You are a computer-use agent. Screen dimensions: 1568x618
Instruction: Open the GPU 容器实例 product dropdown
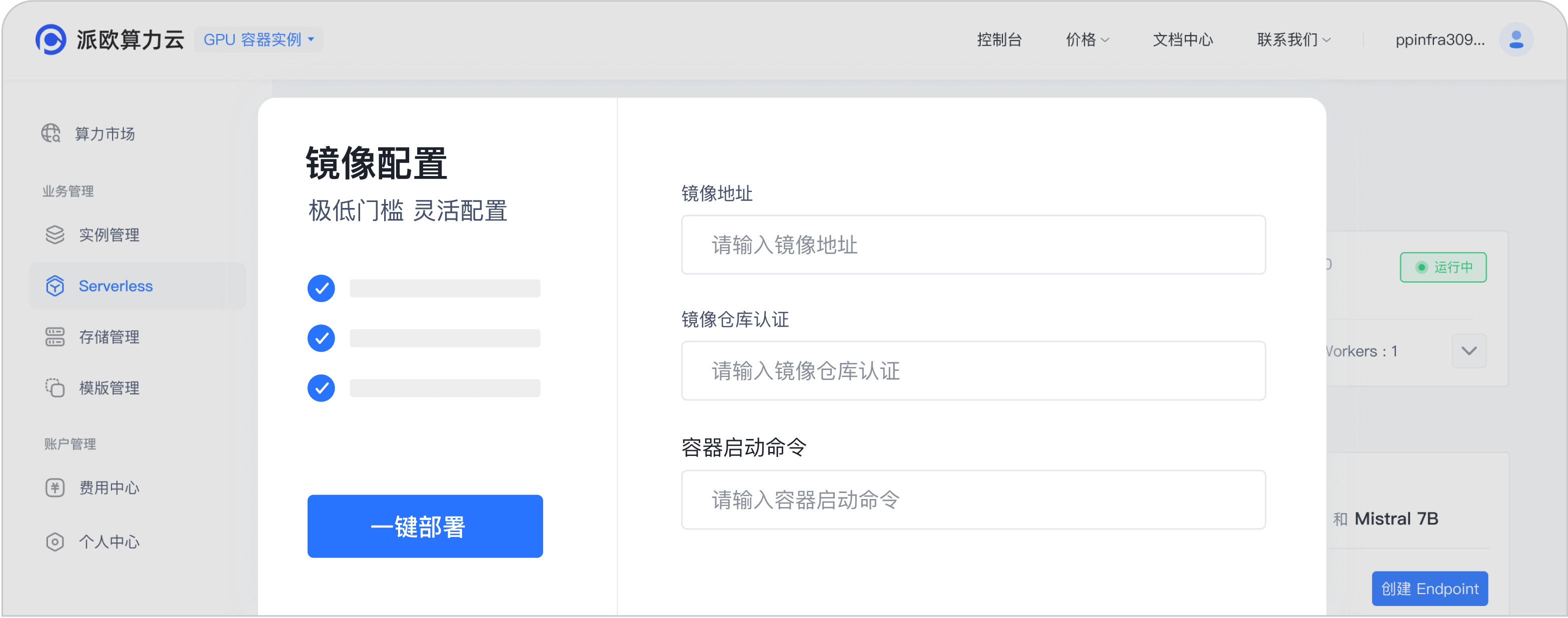pyautogui.click(x=259, y=39)
